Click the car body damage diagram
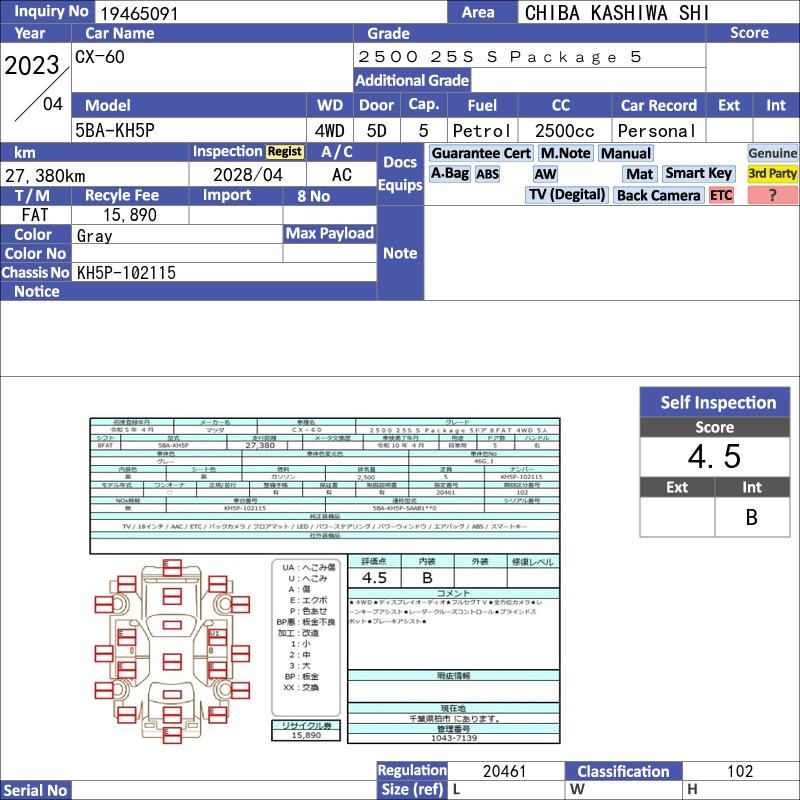 (172, 651)
